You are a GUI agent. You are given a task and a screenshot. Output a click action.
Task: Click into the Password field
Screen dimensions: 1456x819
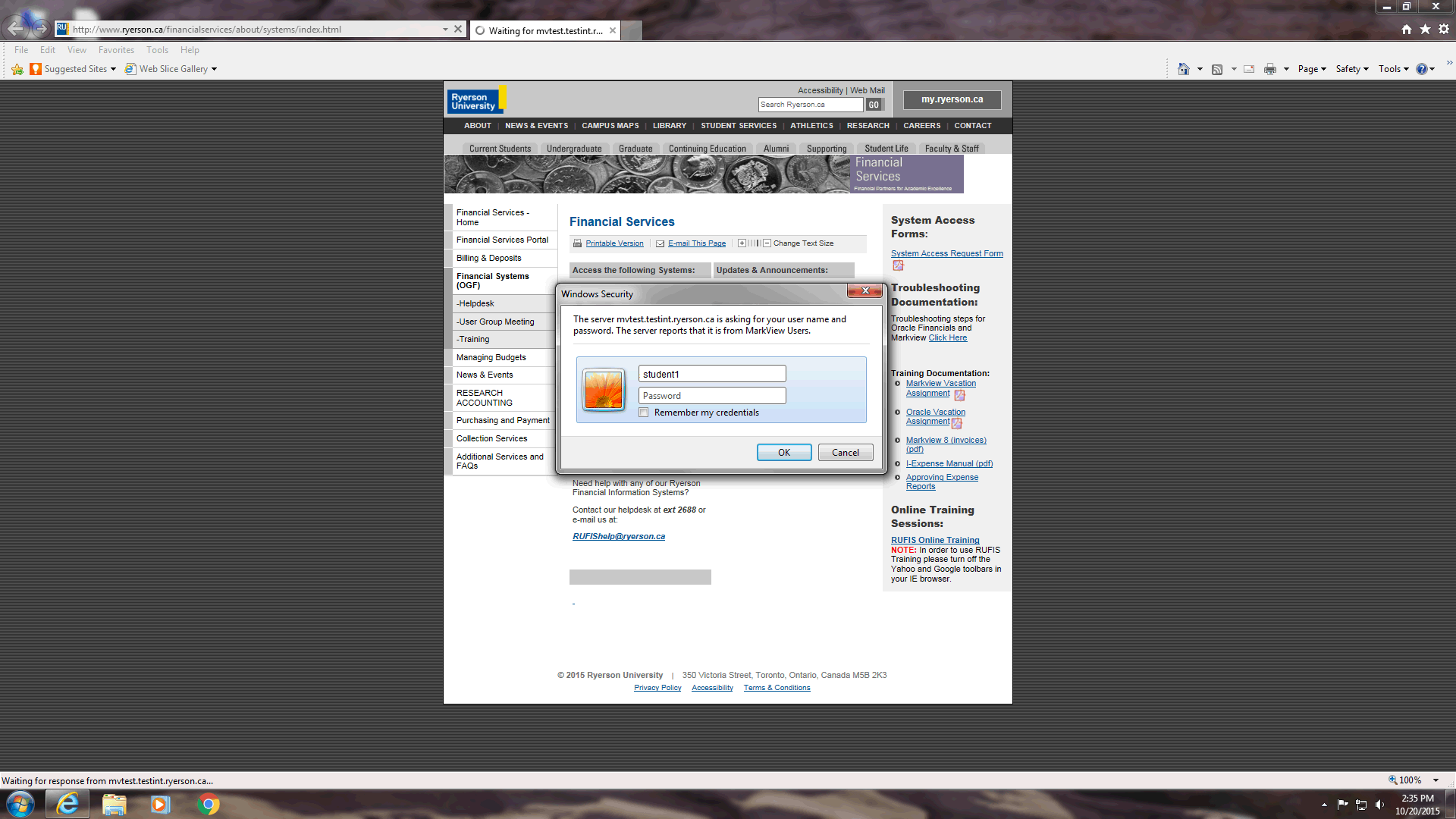711,396
